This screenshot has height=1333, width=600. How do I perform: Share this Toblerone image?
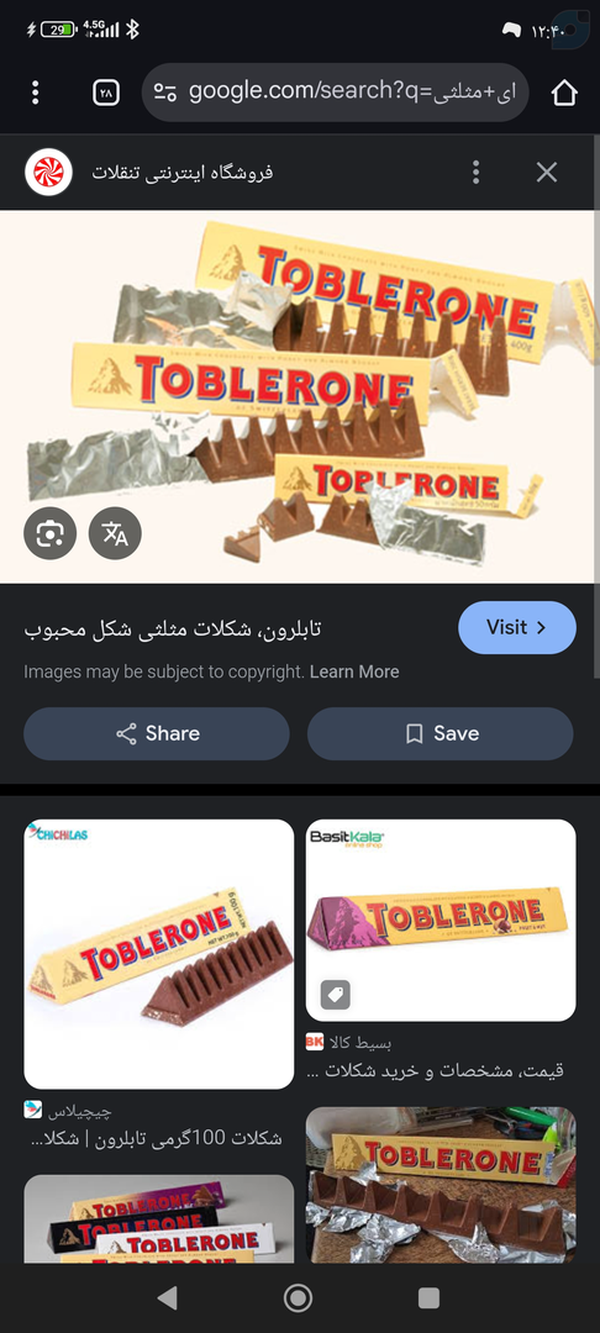click(x=157, y=733)
